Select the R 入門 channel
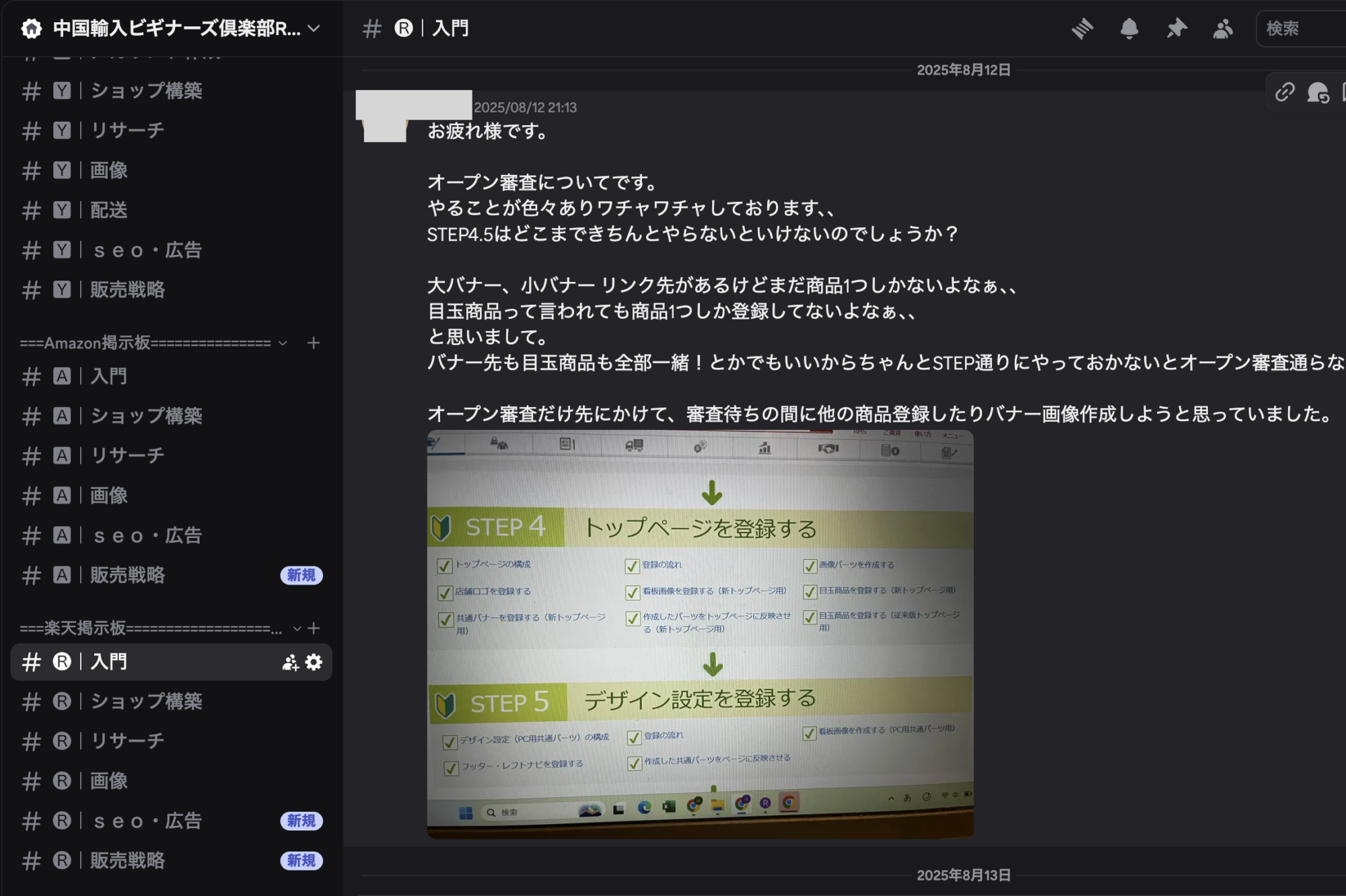Viewport: 1346px width, 896px height. tap(171, 662)
